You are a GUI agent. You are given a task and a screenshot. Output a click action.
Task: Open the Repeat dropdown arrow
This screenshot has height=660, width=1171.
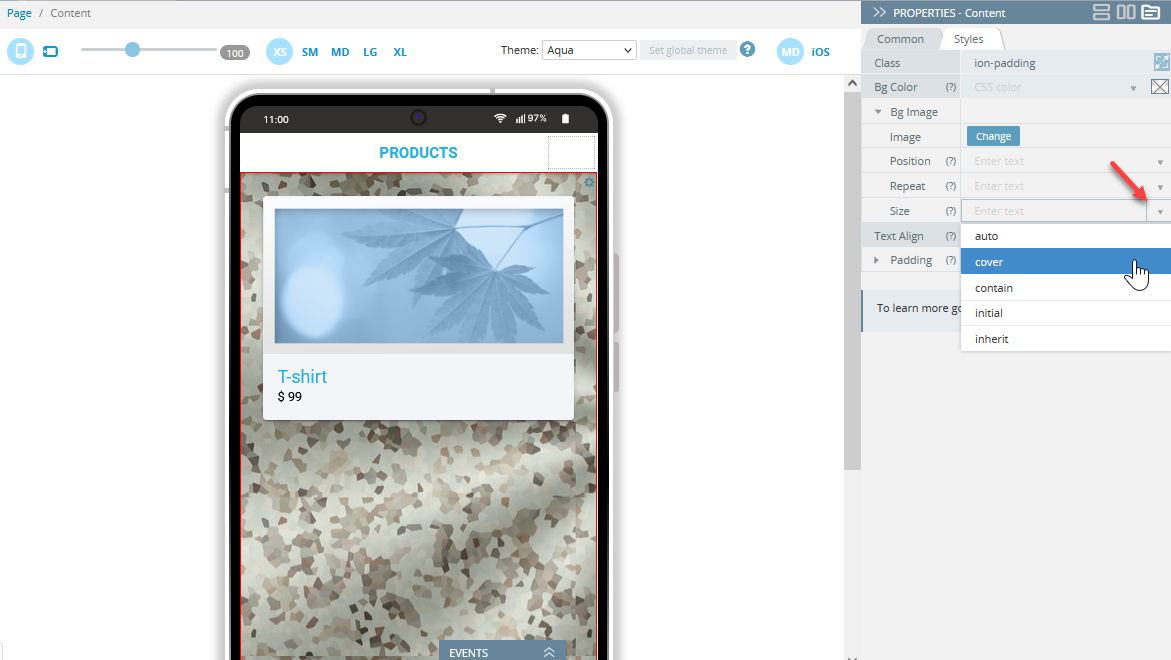(x=1160, y=187)
